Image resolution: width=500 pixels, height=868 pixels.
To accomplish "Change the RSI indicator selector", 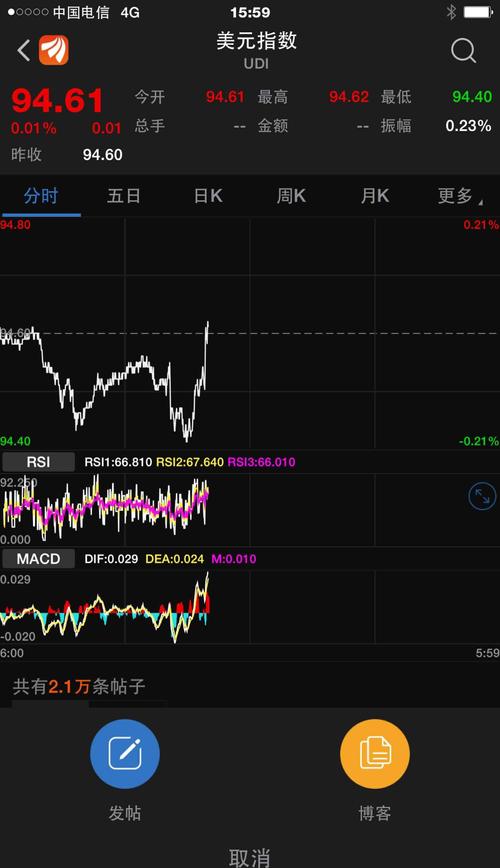I will click(x=38, y=462).
